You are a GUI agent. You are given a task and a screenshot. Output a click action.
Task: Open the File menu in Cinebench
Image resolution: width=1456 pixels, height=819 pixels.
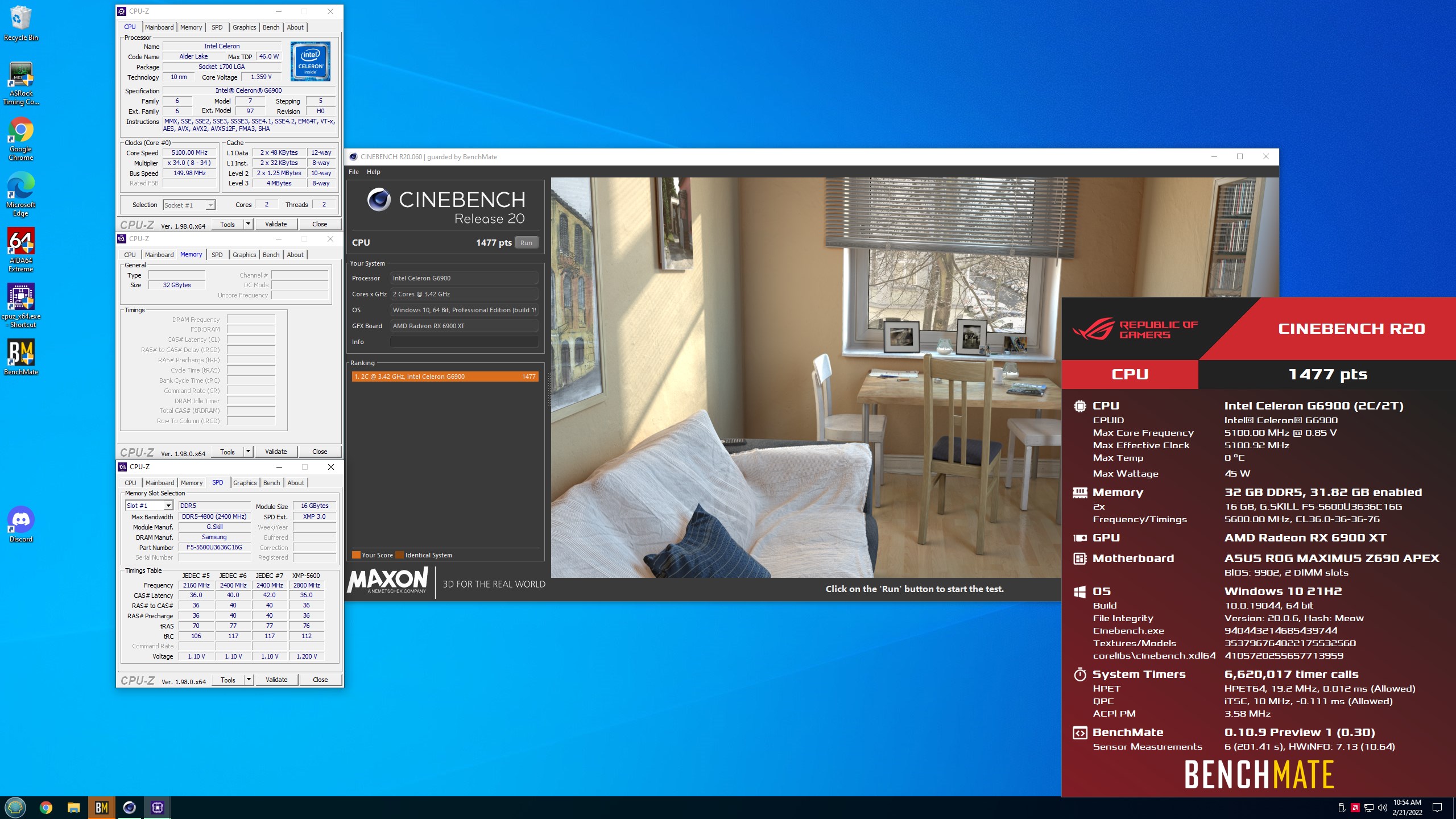354,172
